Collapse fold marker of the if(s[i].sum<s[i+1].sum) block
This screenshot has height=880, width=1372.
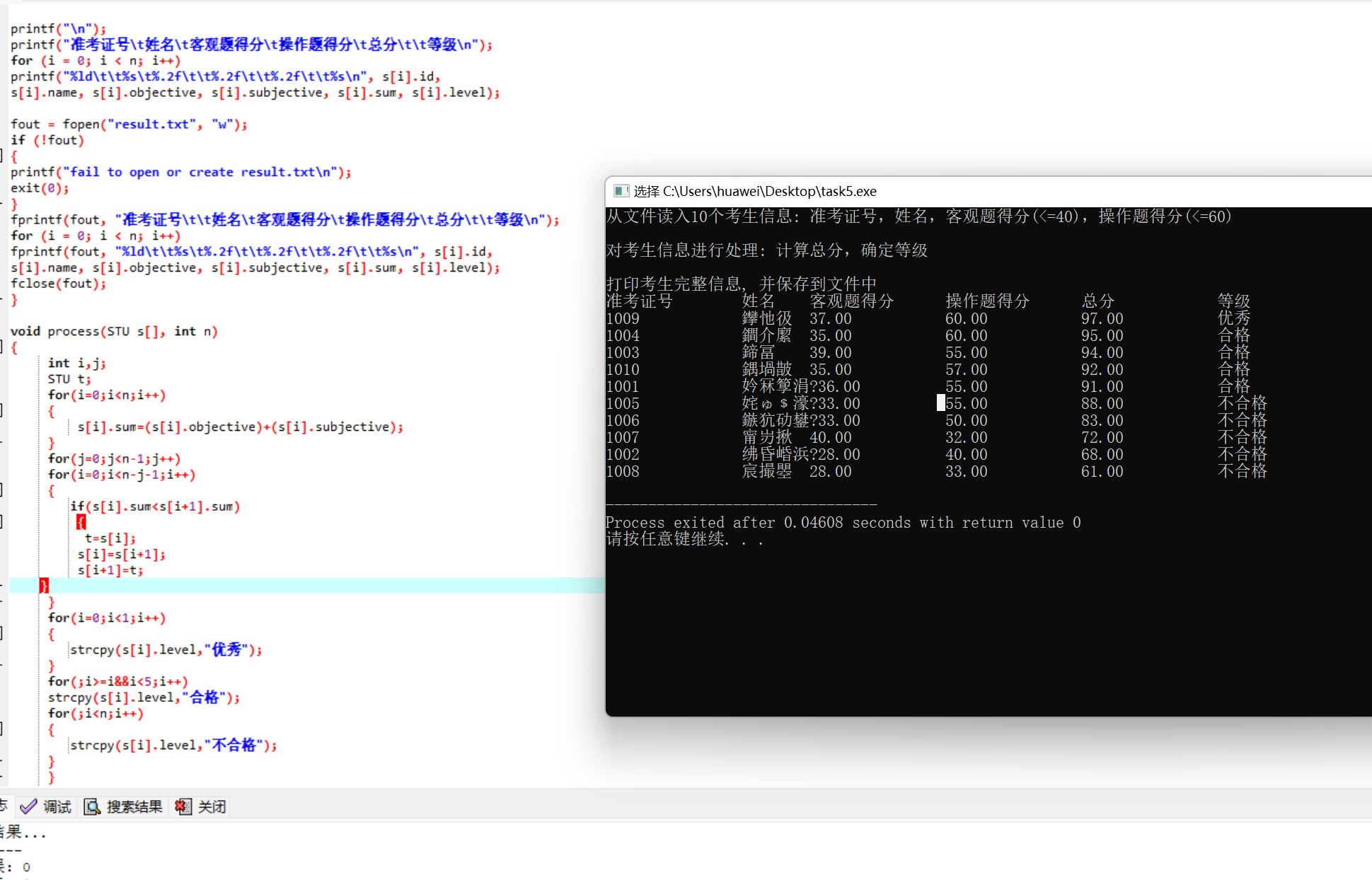point(2,522)
